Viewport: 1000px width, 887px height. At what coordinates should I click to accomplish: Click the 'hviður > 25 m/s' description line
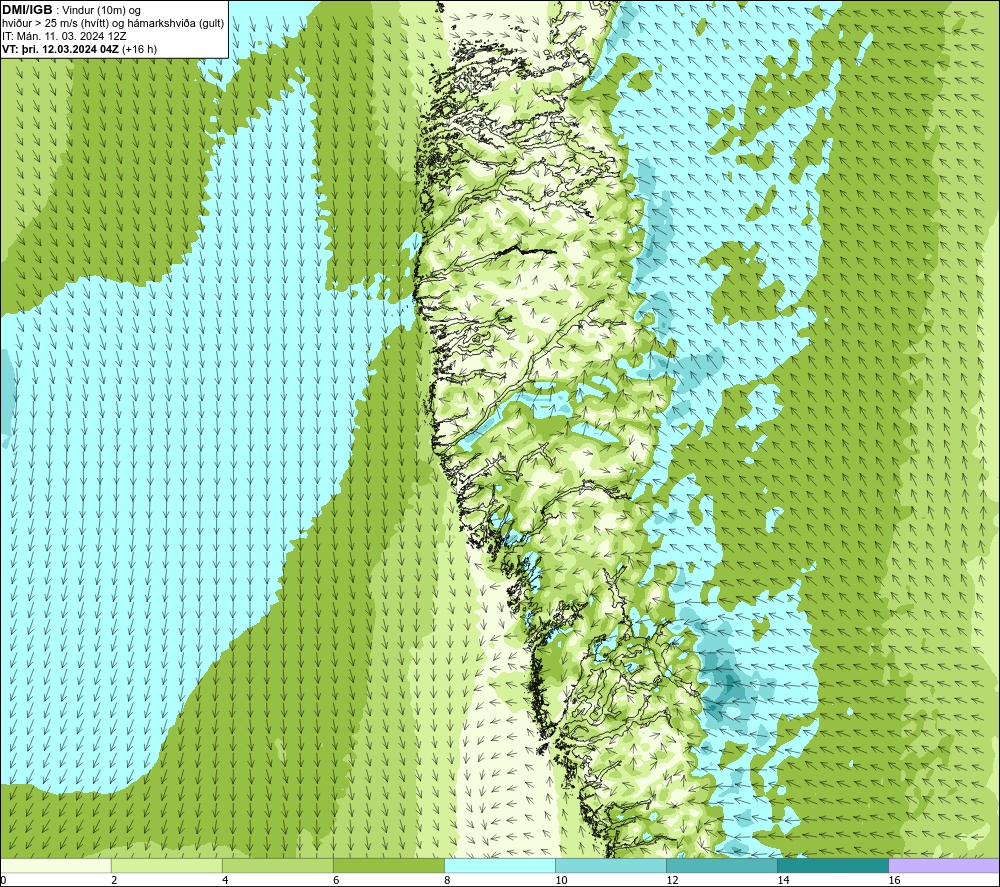click(x=113, y=24)
